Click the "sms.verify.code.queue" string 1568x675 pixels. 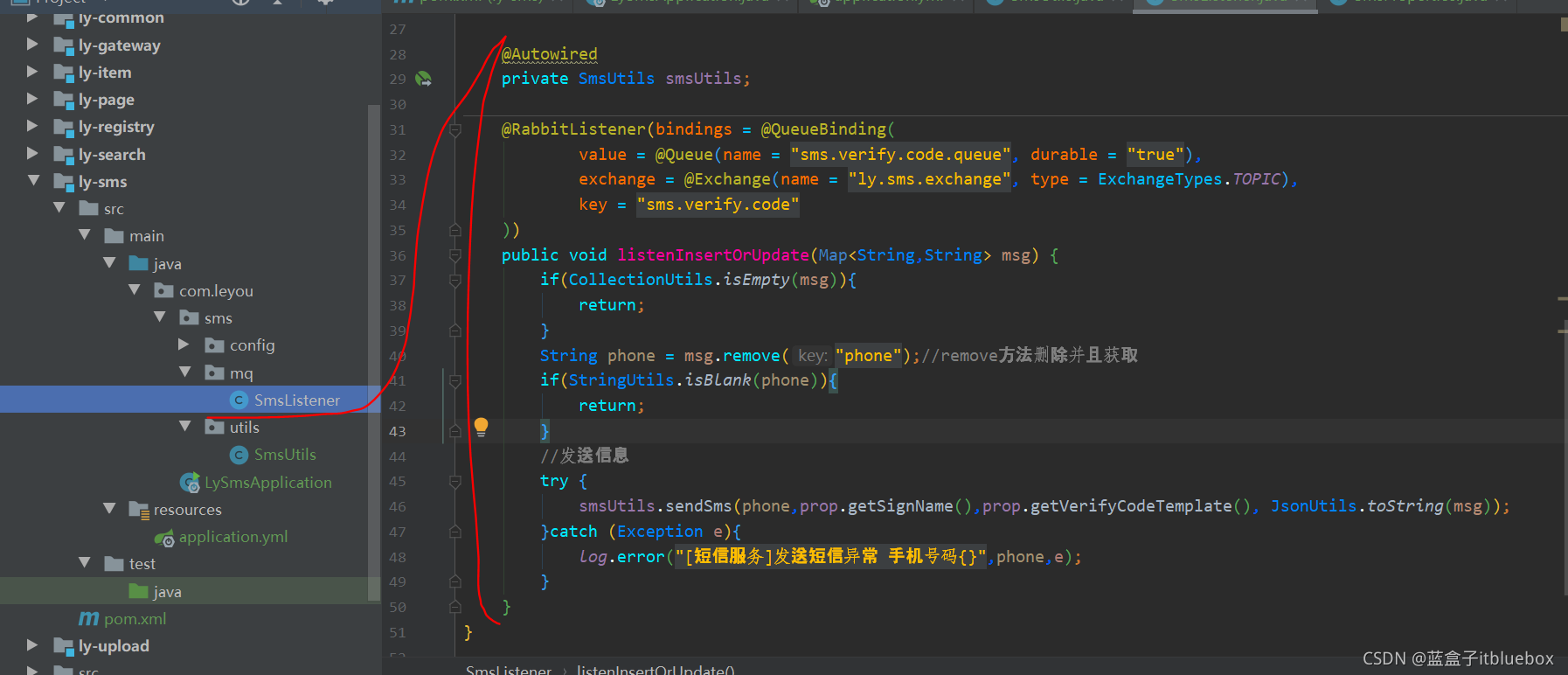(x=901, y=155)
